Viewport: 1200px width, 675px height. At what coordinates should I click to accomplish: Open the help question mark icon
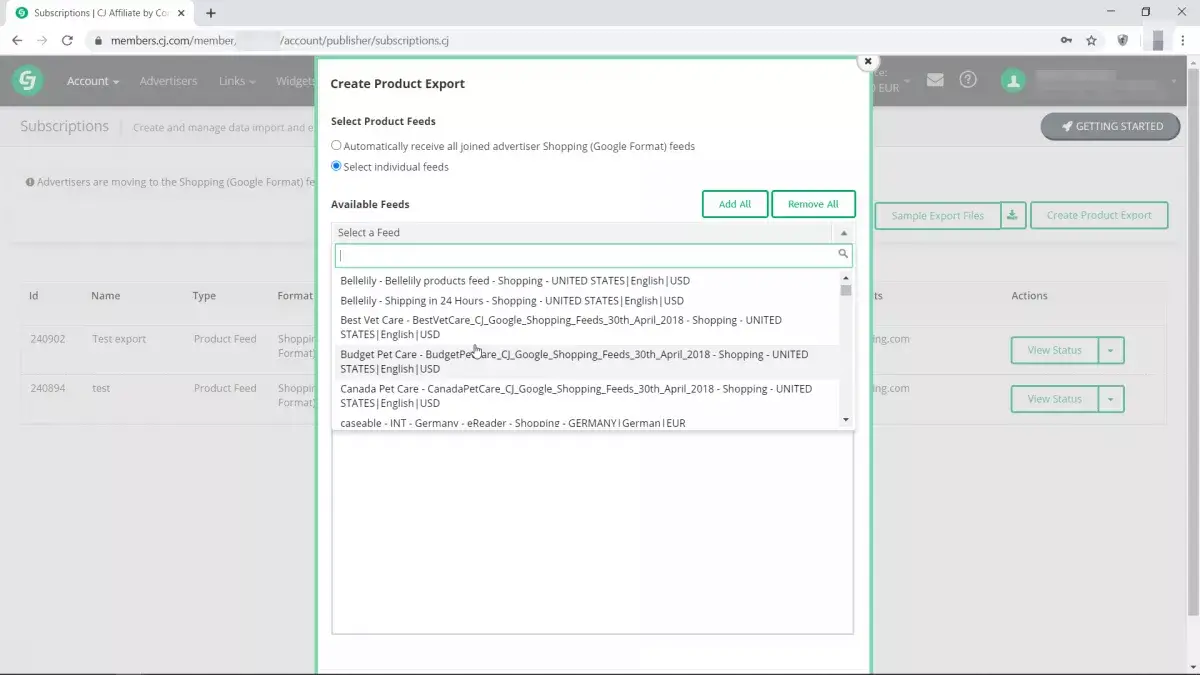(968, 80)
